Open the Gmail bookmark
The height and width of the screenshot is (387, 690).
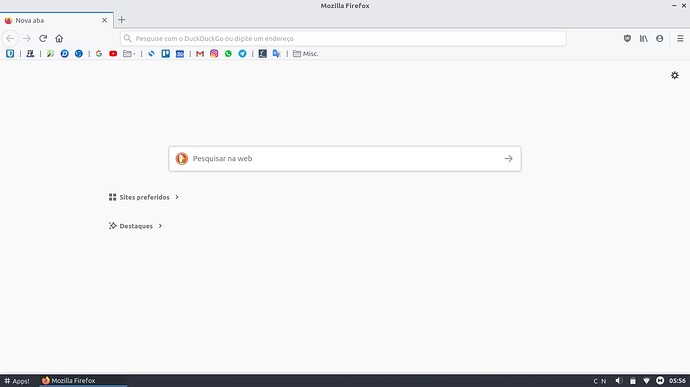pos(200,54)
